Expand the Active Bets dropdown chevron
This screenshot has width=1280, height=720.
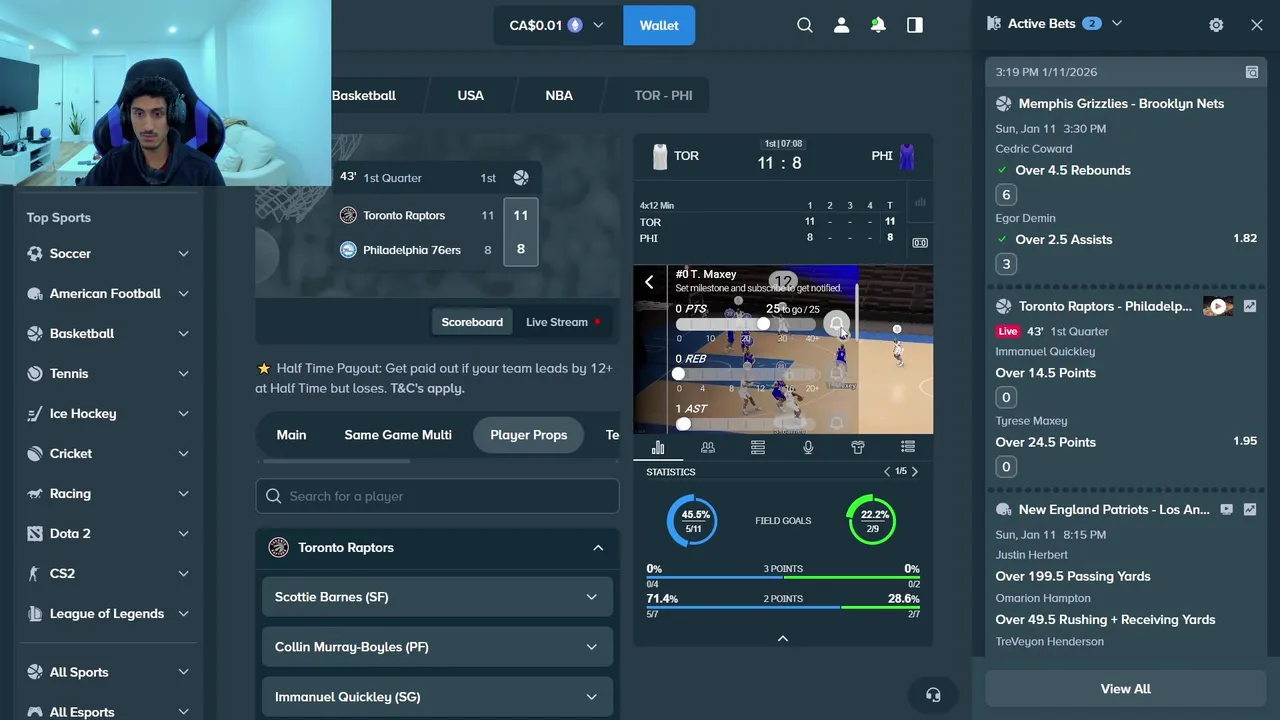pos(1117,24)
